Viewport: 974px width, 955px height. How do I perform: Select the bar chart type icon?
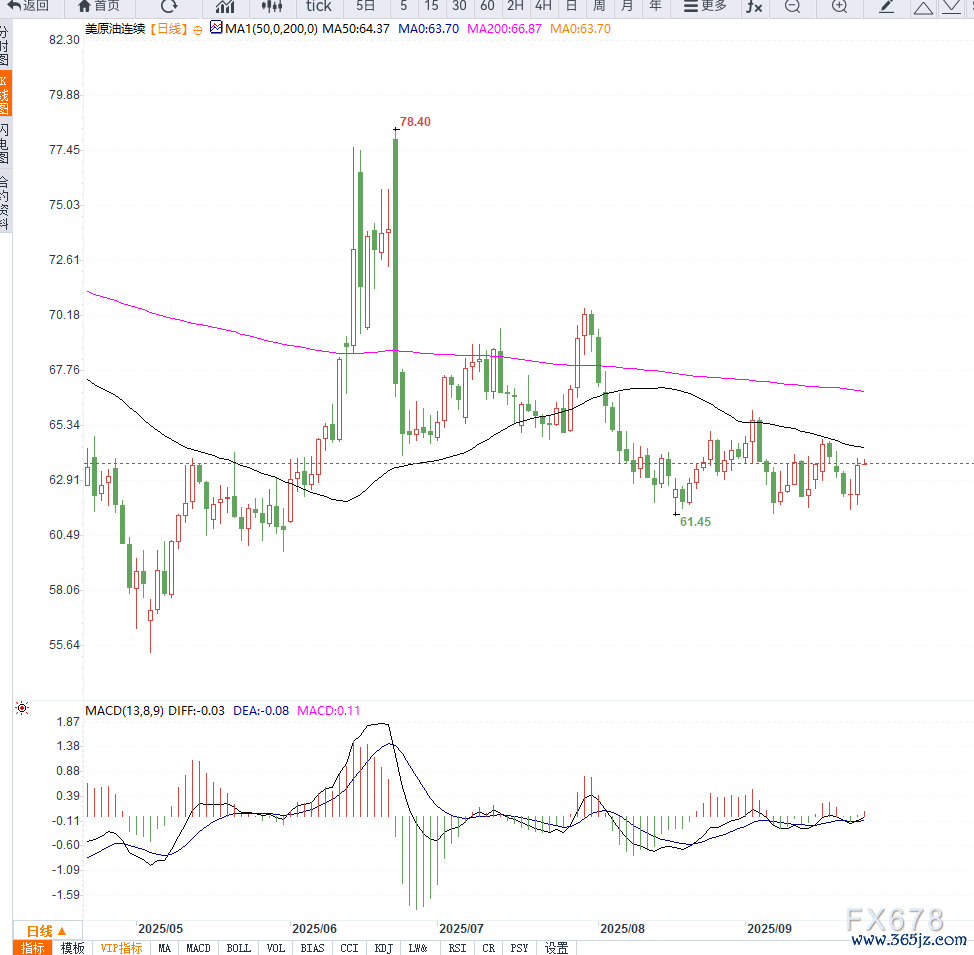225,6
